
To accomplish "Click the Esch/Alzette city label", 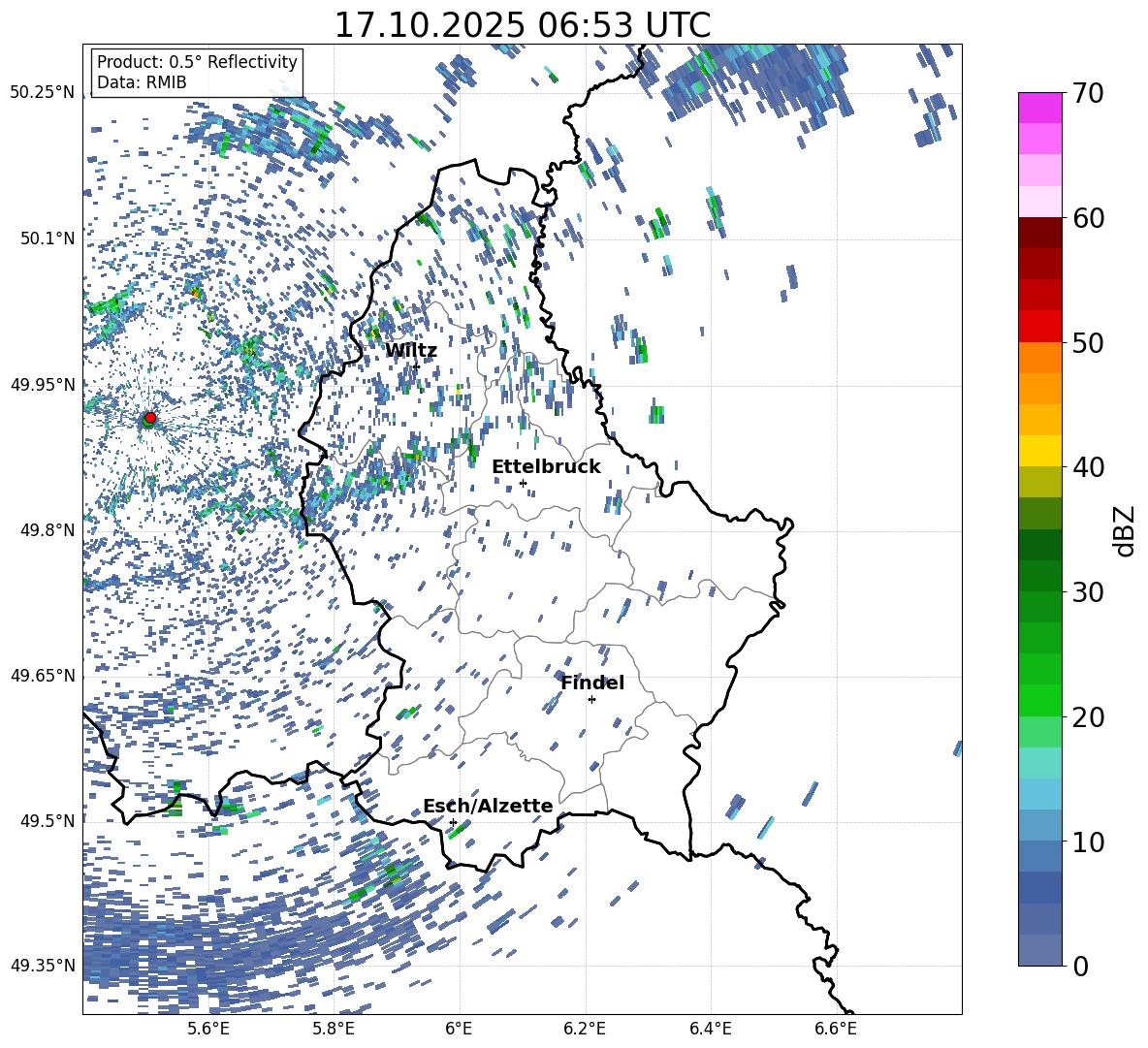I will click(488, 807).
